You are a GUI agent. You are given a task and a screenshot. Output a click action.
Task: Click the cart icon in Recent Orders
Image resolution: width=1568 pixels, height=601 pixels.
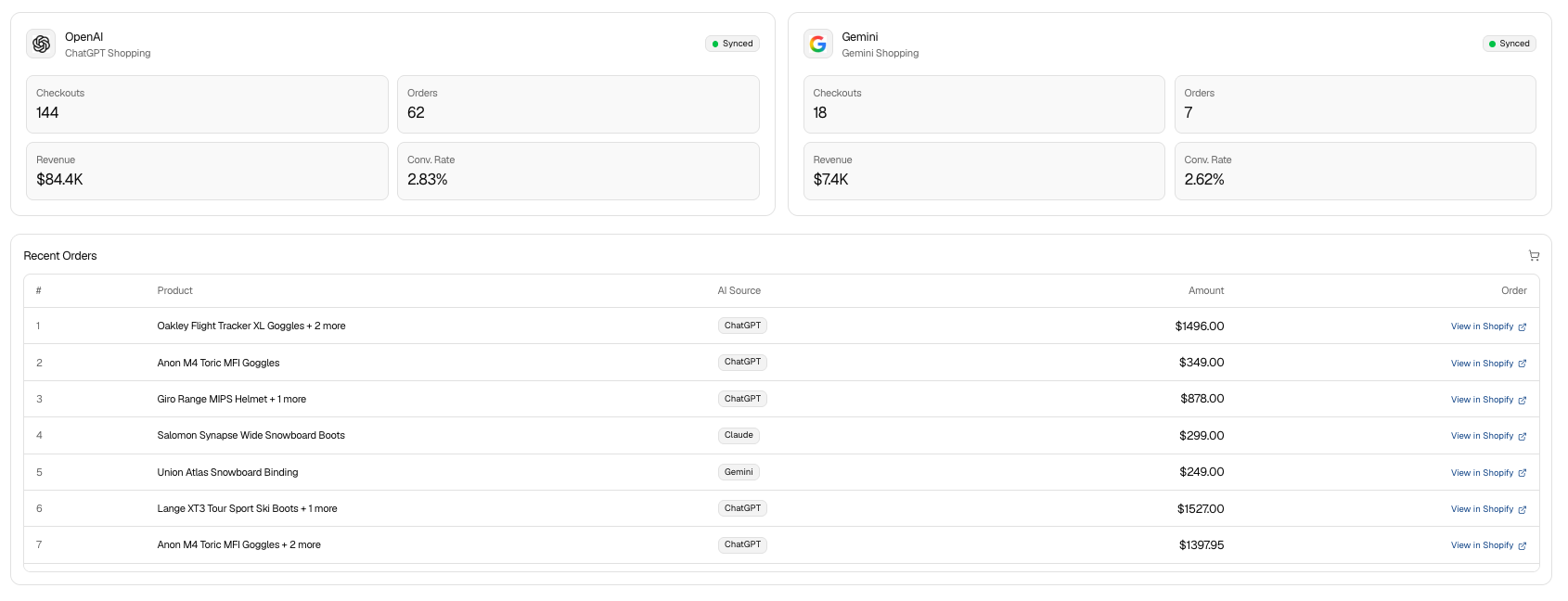(1534, 256)
